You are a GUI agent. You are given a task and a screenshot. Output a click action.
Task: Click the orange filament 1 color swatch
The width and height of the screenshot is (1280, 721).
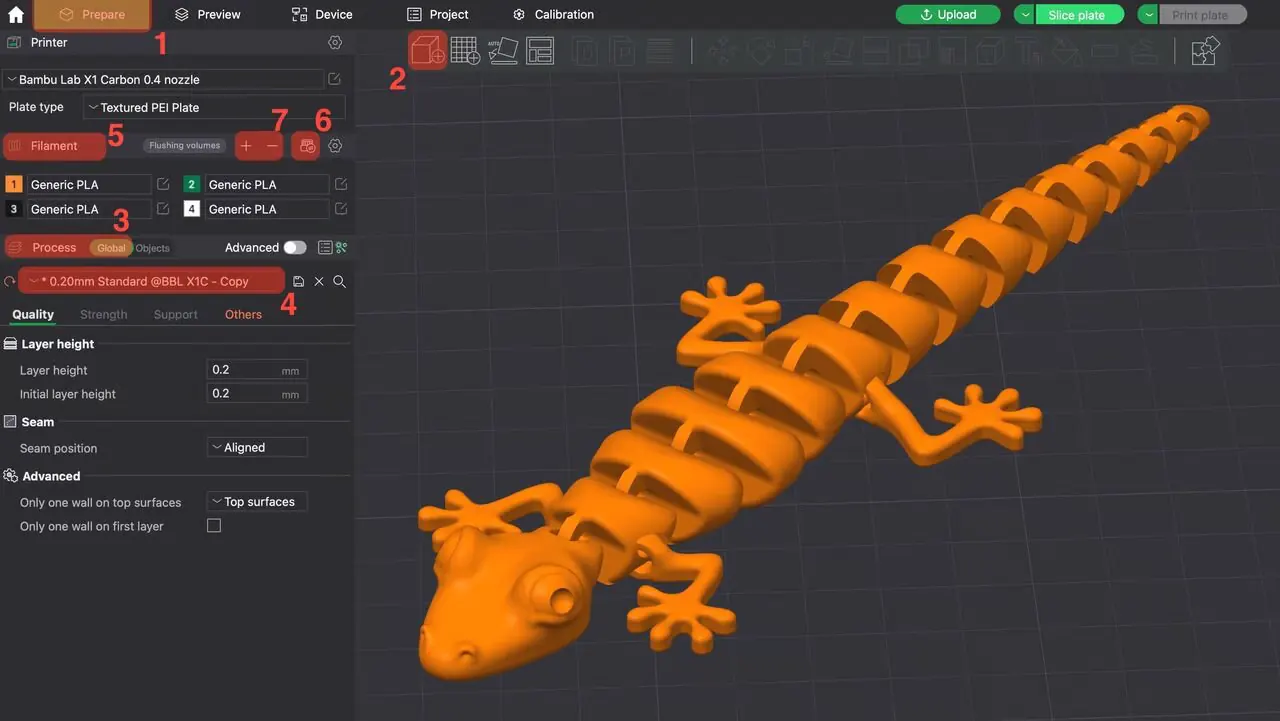tap(13, 184)
